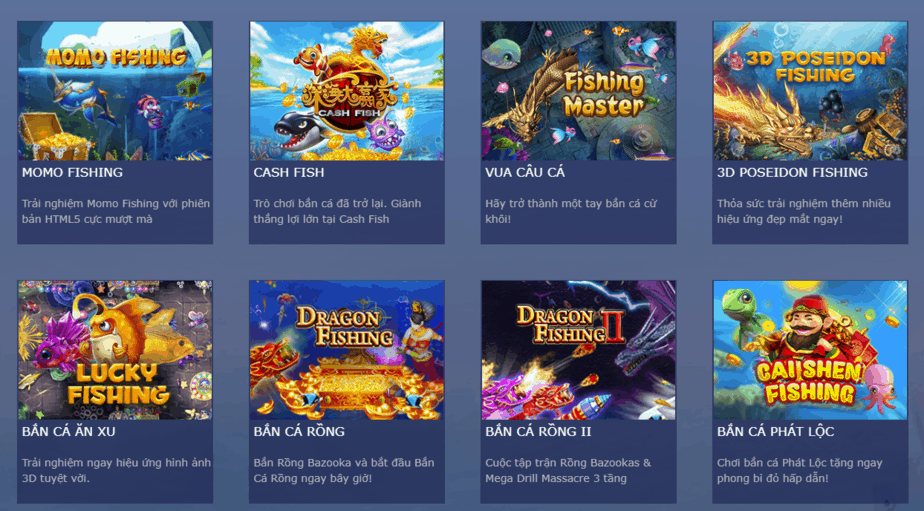The height and width of the screenshot is (511, 924).
Task: Click the VUA CÂU CÁ title
Action: point(525,172)
